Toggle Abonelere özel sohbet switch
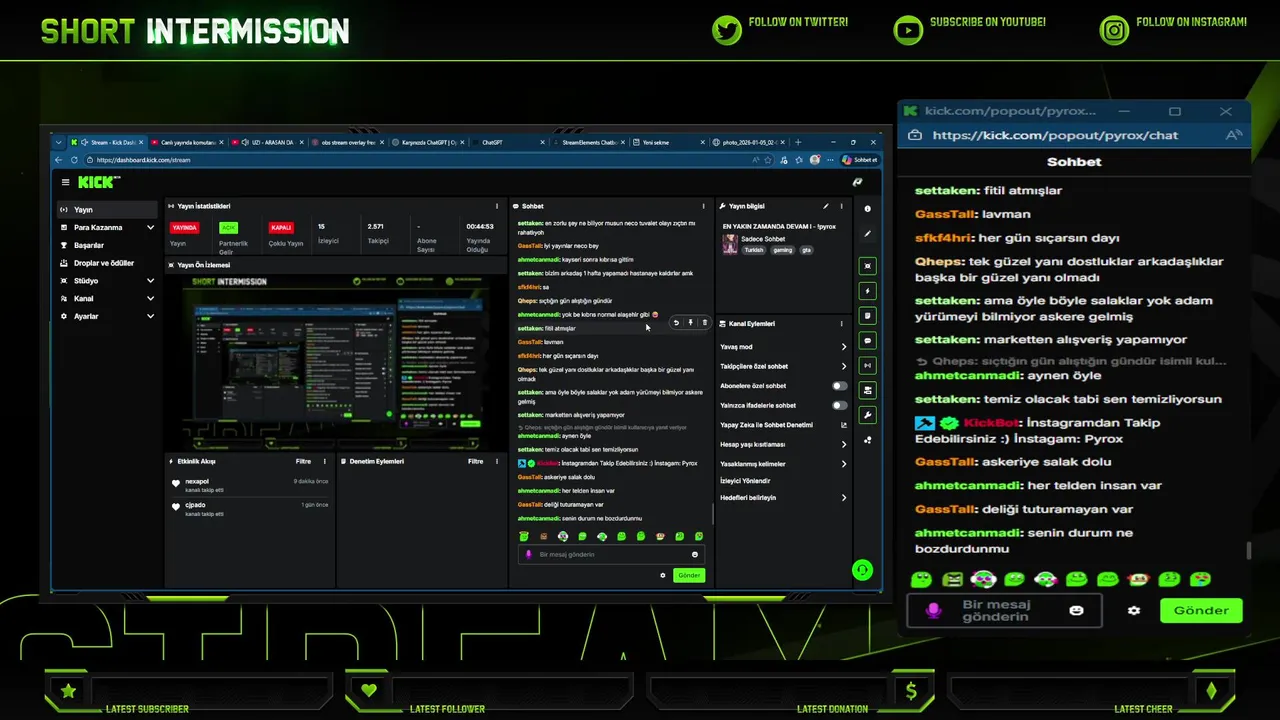Image resolution: width=1280 pixels, height=720 pixels. (840, 386)
